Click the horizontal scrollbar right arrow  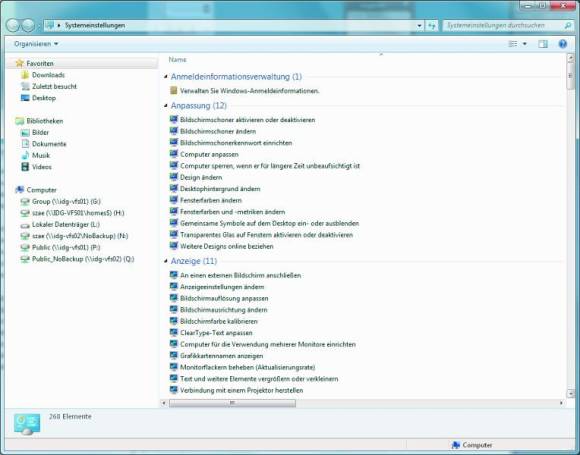click(x=562, y=403)
